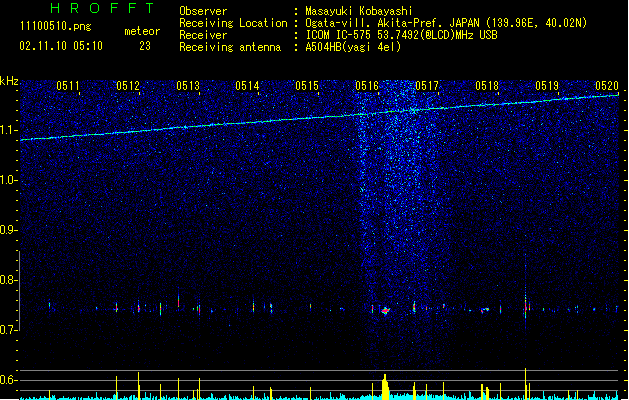Click the Receiving Location label
This screenshot has width=629, height=400.
233,23
